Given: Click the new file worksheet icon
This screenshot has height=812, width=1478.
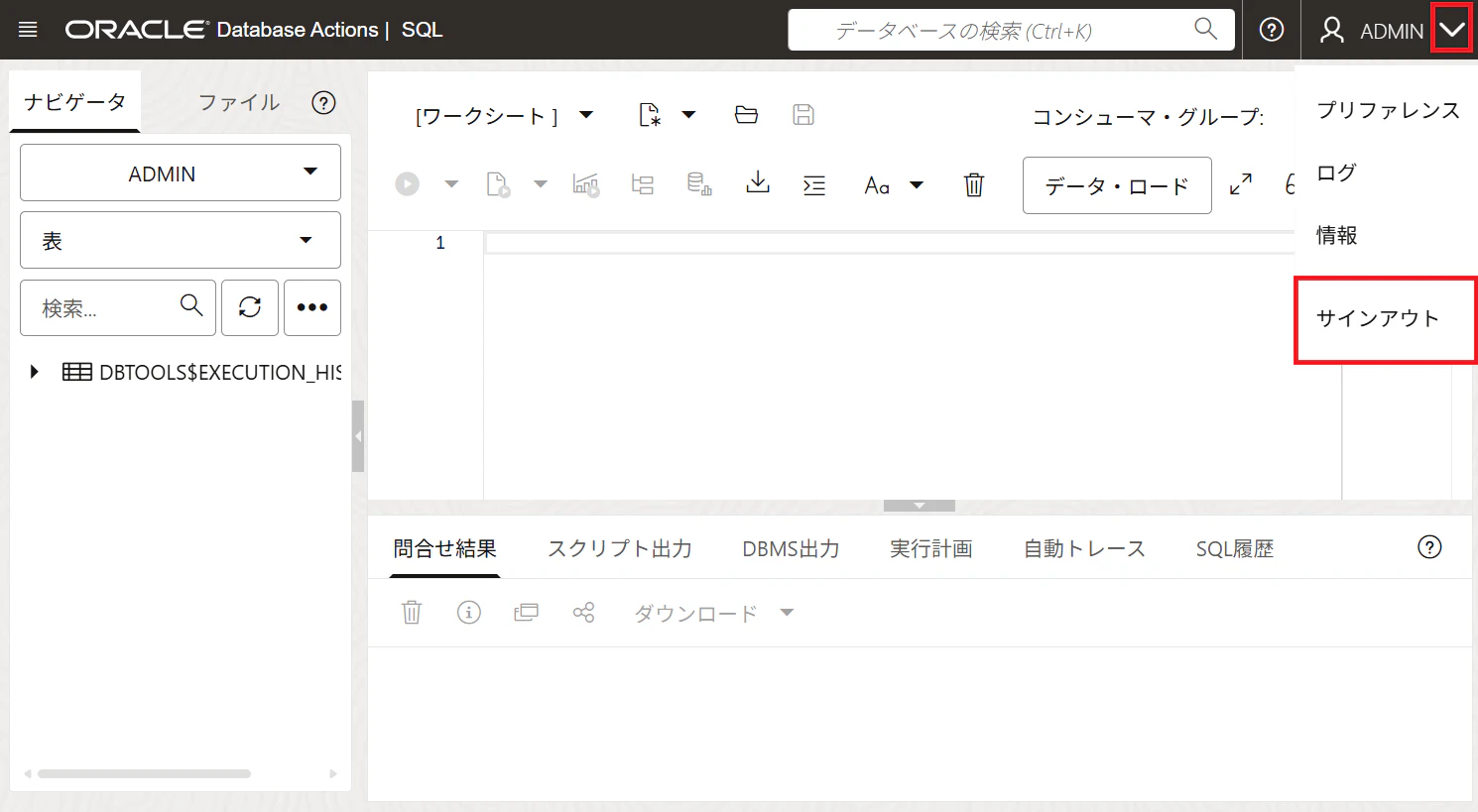Looking at the screenshot, I should coord(650,115).
